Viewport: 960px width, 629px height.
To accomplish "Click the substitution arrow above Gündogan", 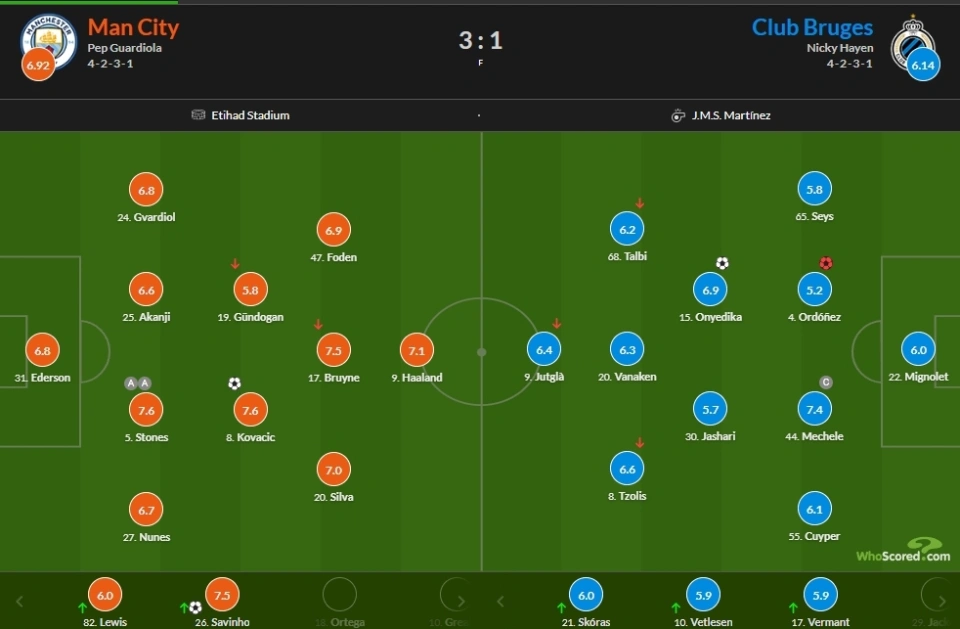I will [235, 264].
